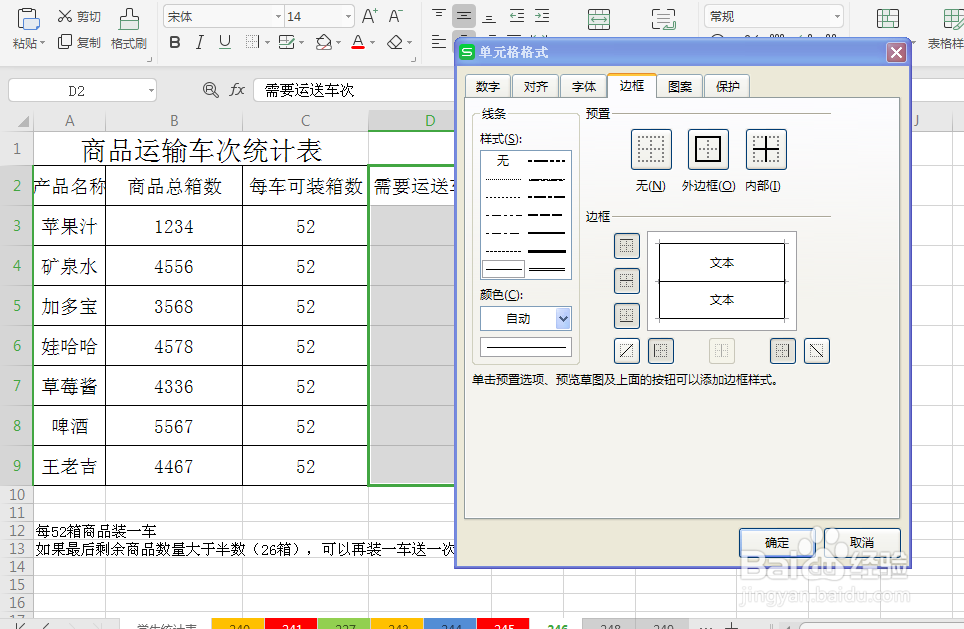Switch to the 图案 tab
This screenshot has width=964, height=629.
[679, 87]
